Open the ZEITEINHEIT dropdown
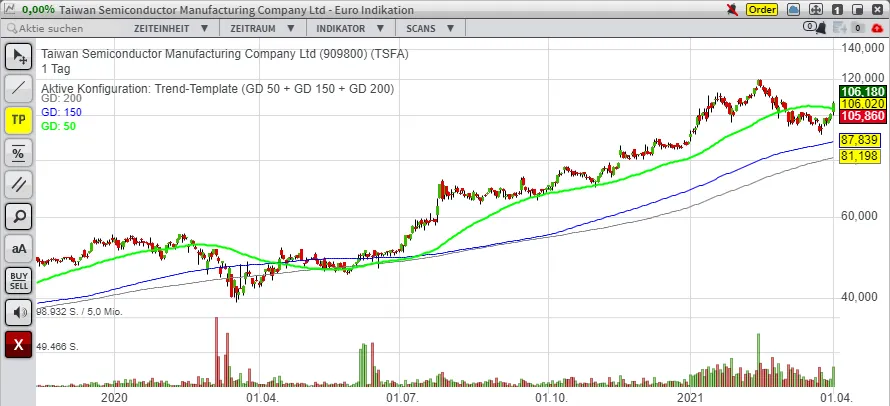This screenshot has height=406, width=890. tap(171, 28)
